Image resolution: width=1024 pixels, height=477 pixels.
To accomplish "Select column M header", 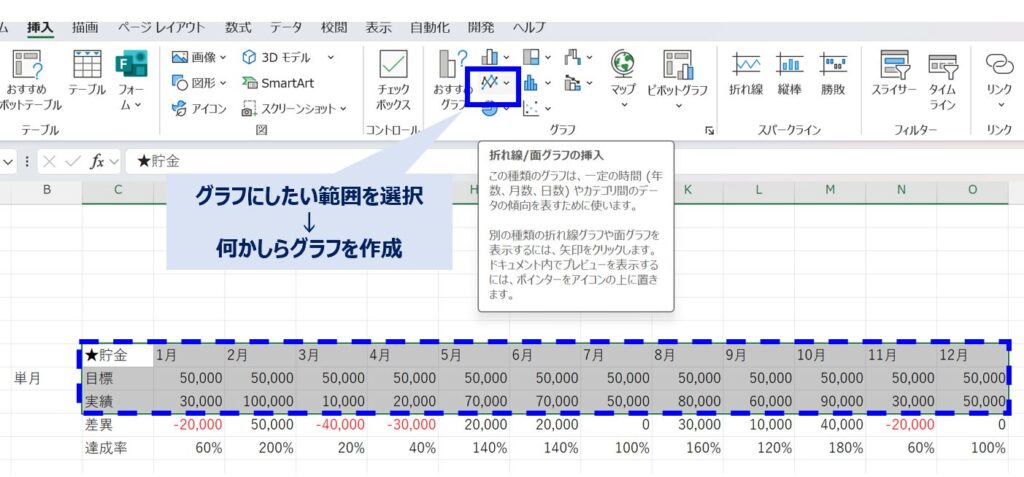I will click(x=830, y=190).
